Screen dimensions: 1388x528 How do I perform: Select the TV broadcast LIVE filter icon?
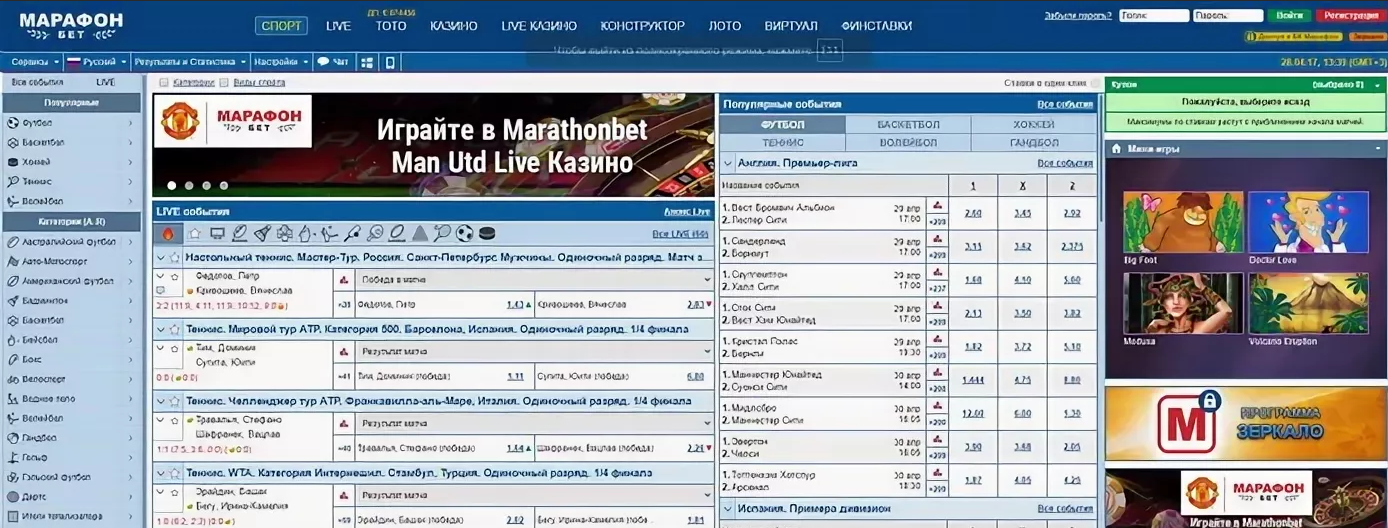[x=217, y=233]
